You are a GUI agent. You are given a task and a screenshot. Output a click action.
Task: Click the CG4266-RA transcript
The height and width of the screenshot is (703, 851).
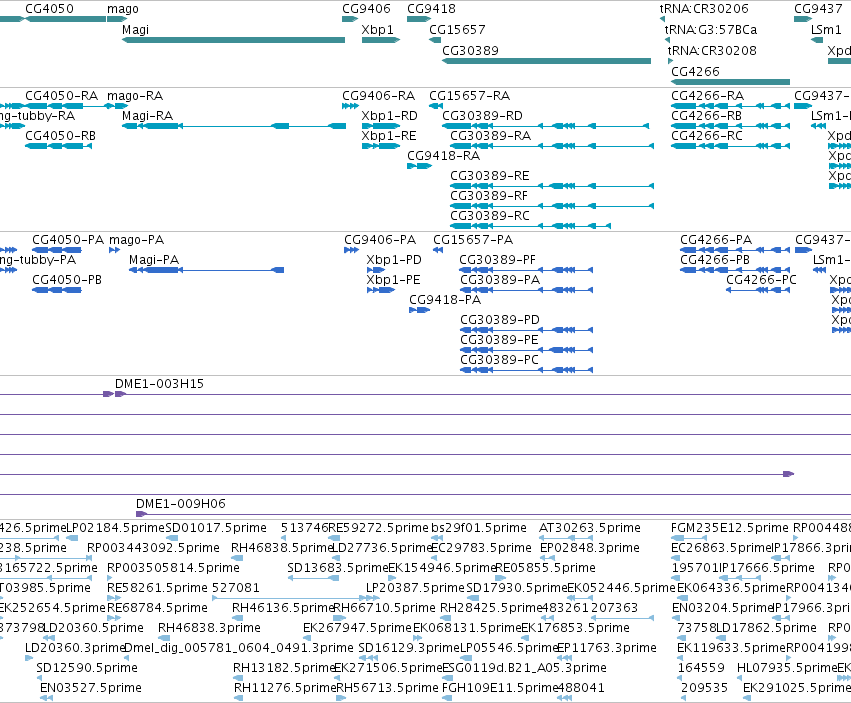[x=731, y=106]
